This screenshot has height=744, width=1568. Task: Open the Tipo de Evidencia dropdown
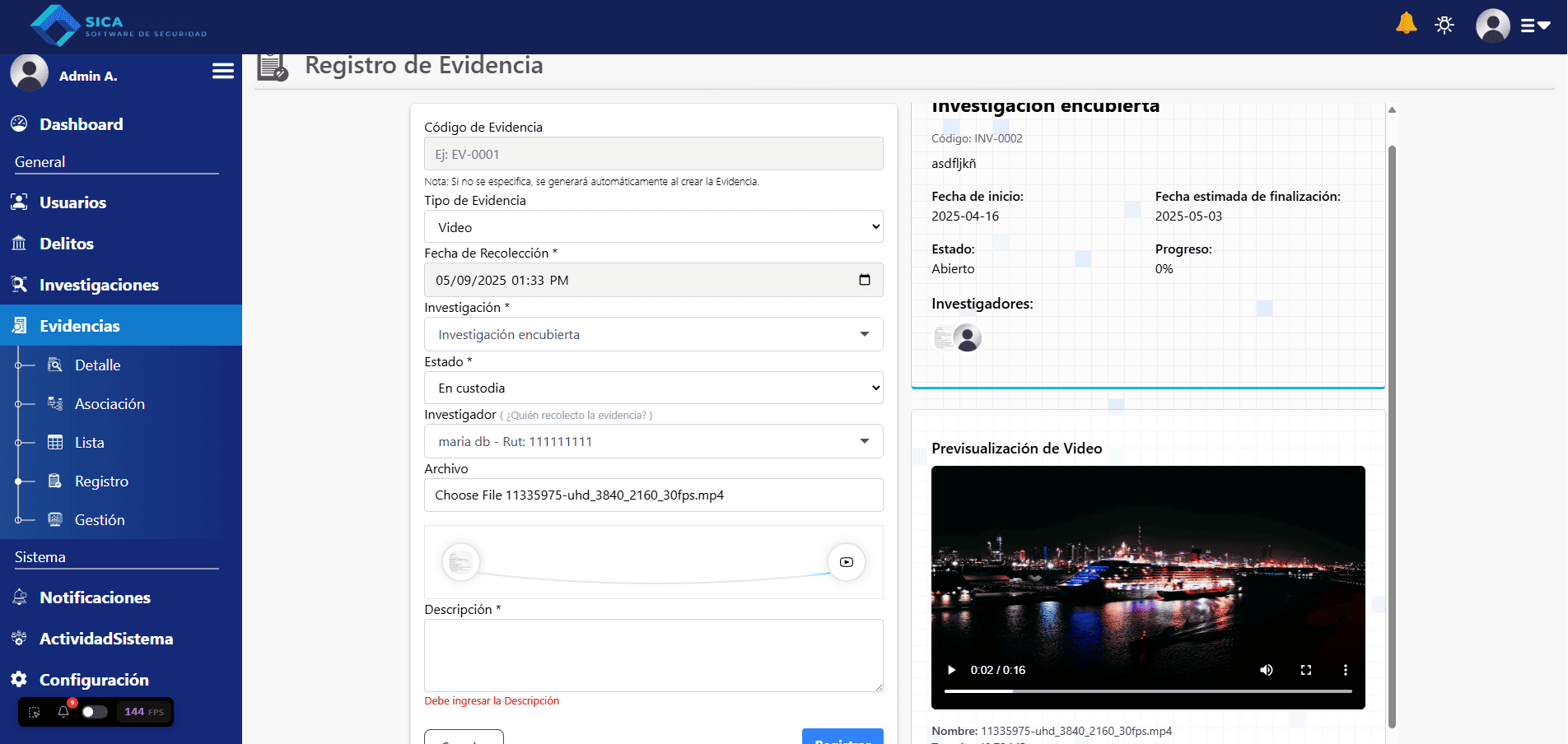[x=653, y=227]
